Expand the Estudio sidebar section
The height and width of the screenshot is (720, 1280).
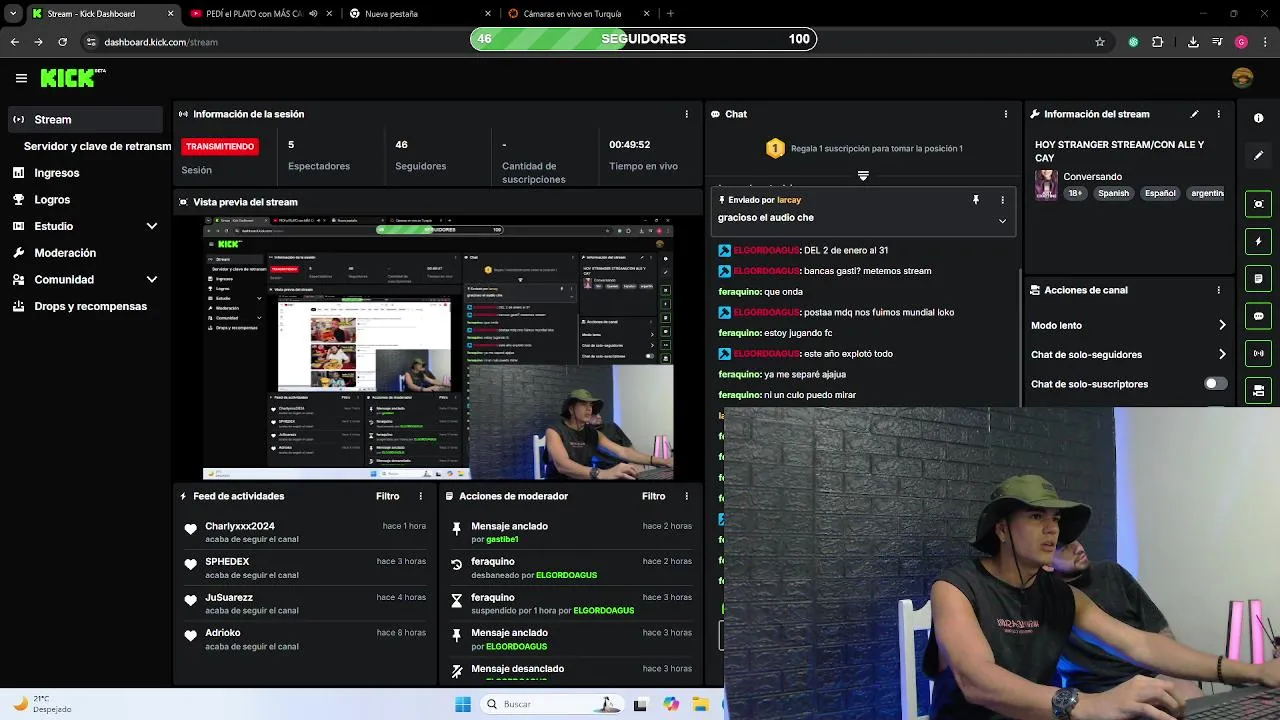pos(152,226)
